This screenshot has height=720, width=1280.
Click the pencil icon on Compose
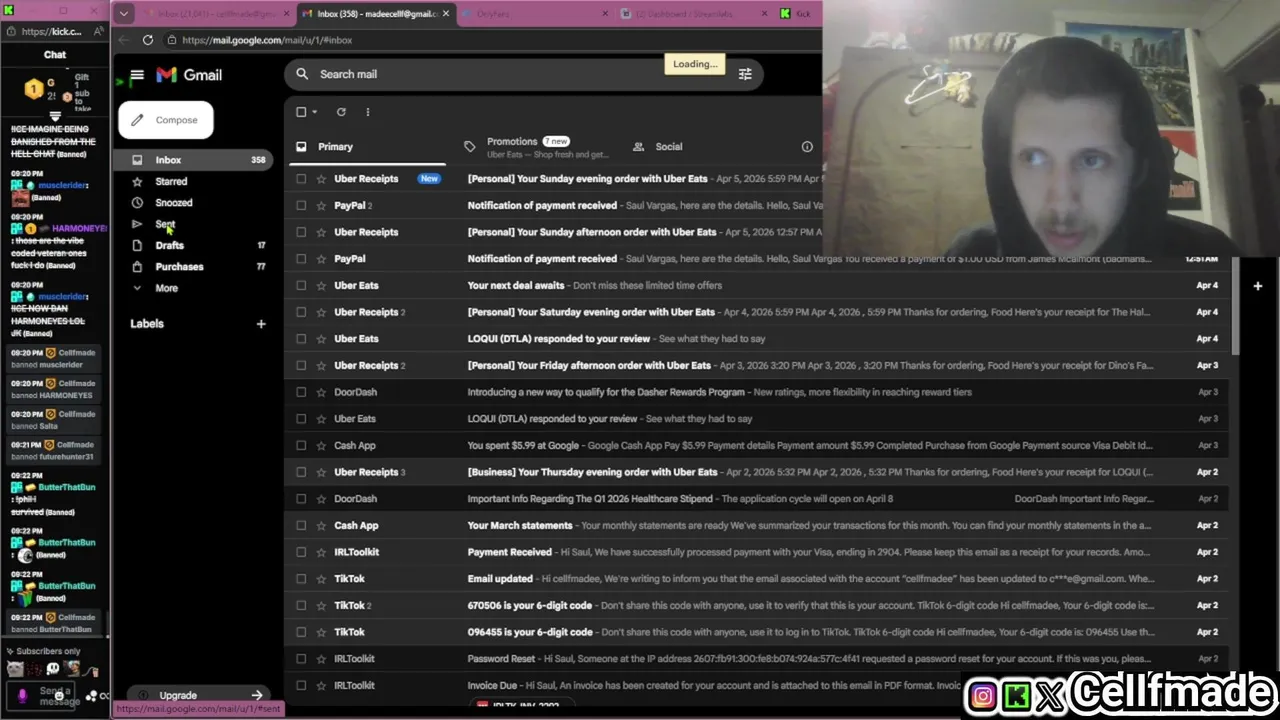(x=137, y=120)
